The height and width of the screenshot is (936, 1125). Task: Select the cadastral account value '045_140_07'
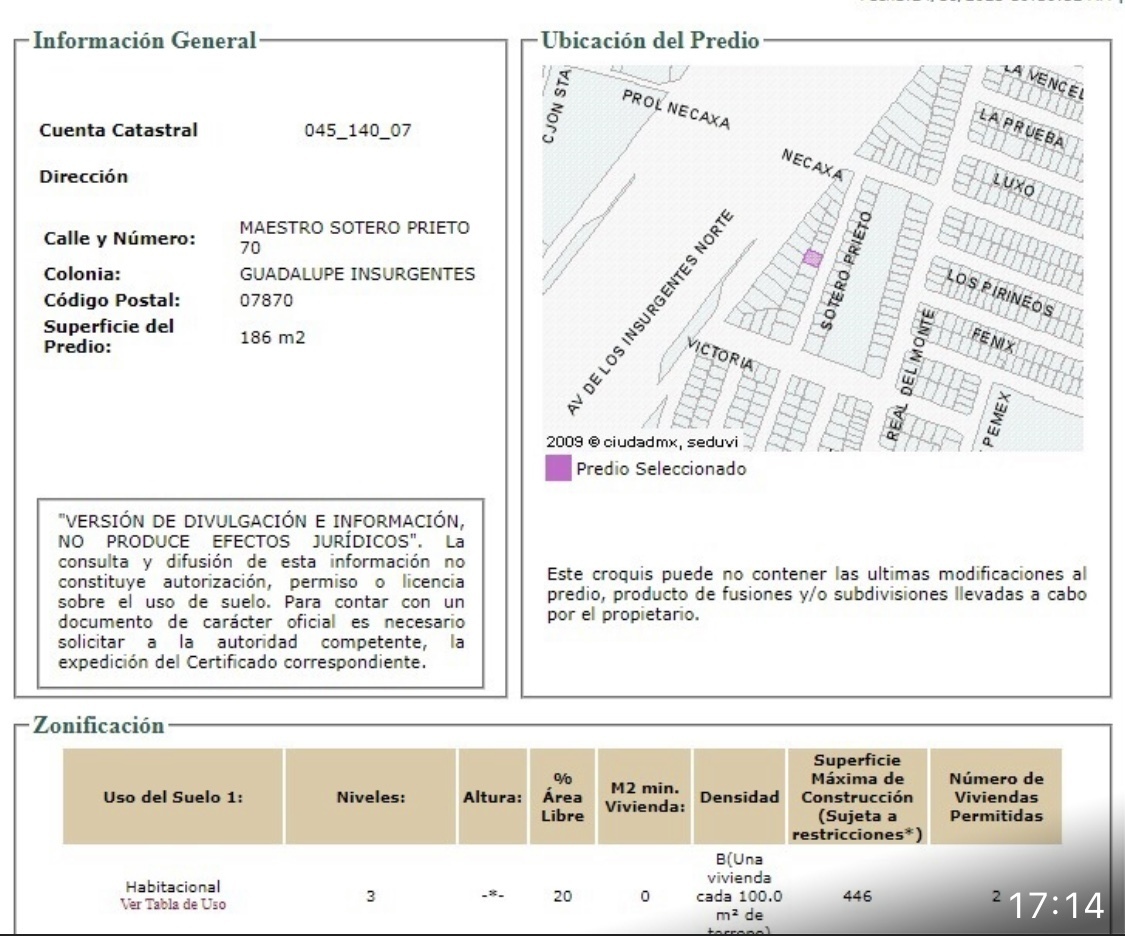coord(358,131)
